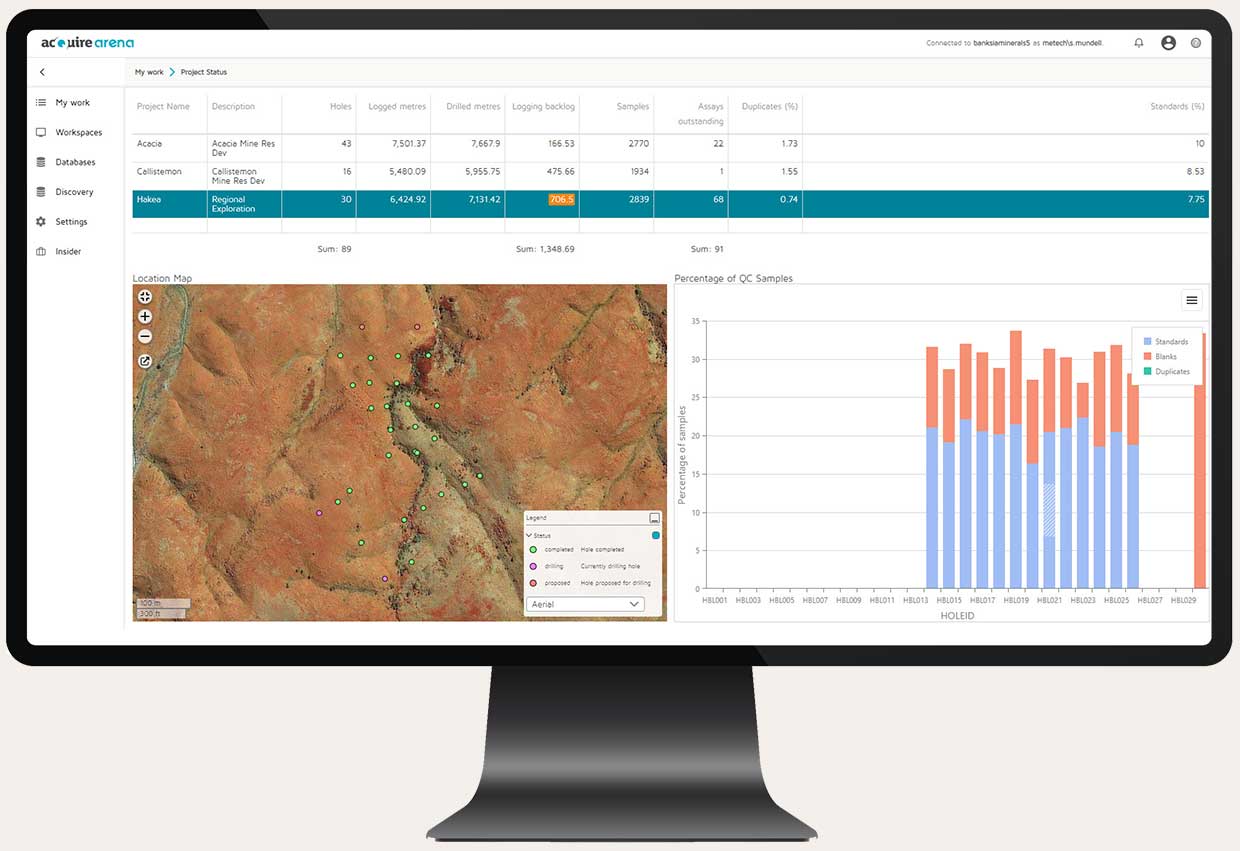
Task: Open My work from the breadcrumb
Action: point(148,72)
